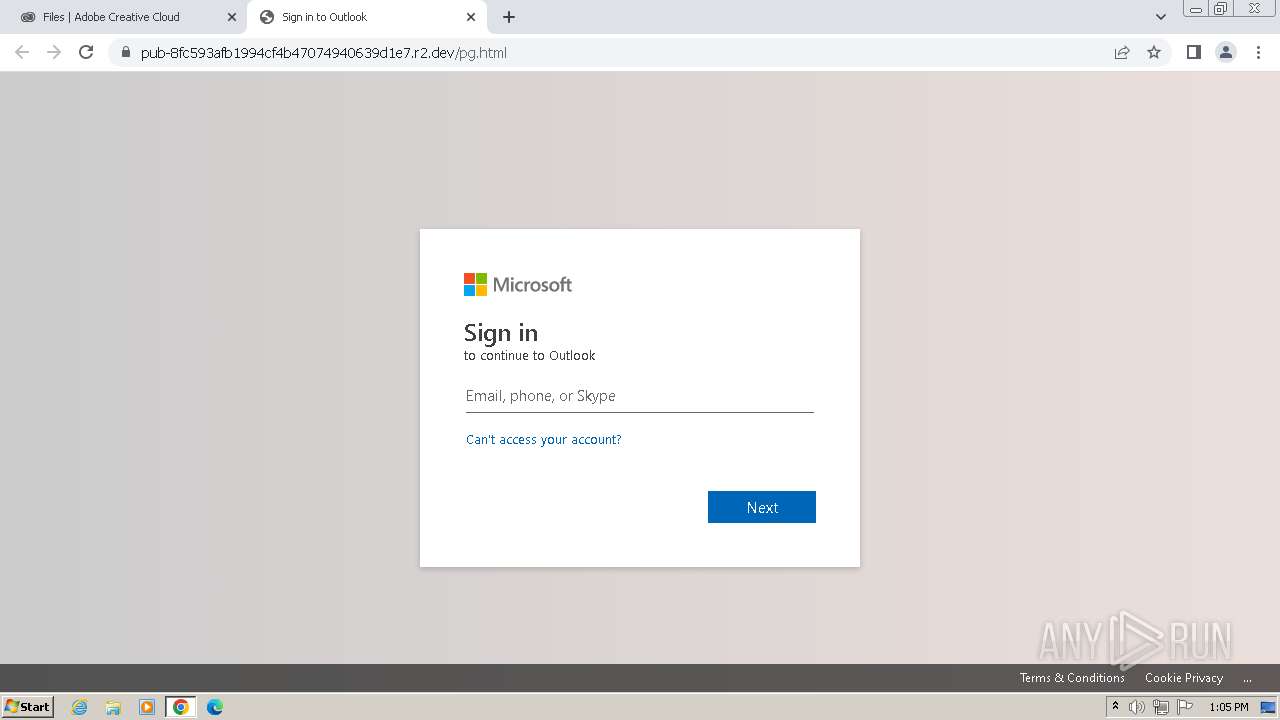The height and width of the screenshot is (720, 1280).
Task: Launch Microsoft Edge from taskbar
Action: click(215, 707)
